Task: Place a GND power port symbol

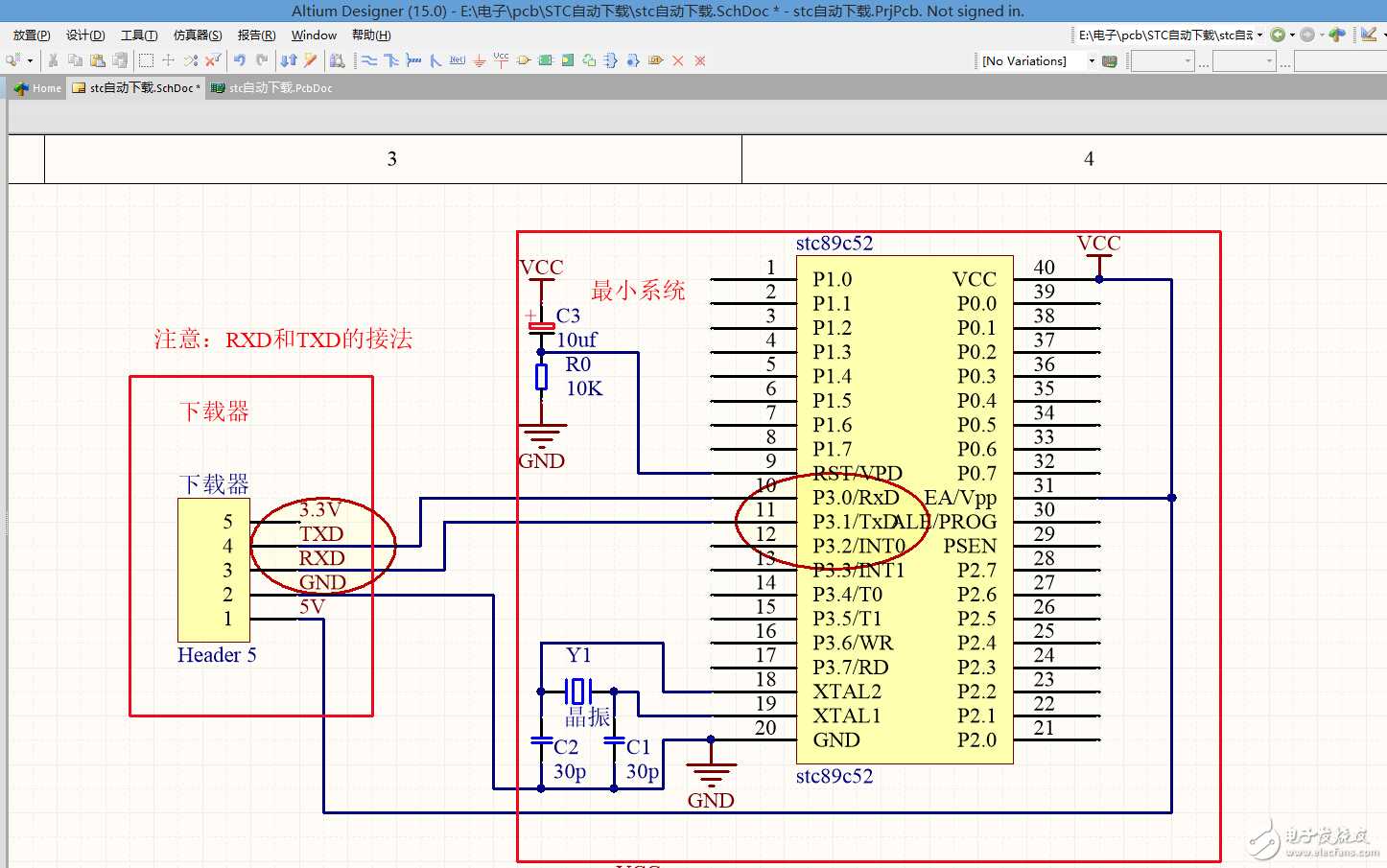Action: pos(480,60)
